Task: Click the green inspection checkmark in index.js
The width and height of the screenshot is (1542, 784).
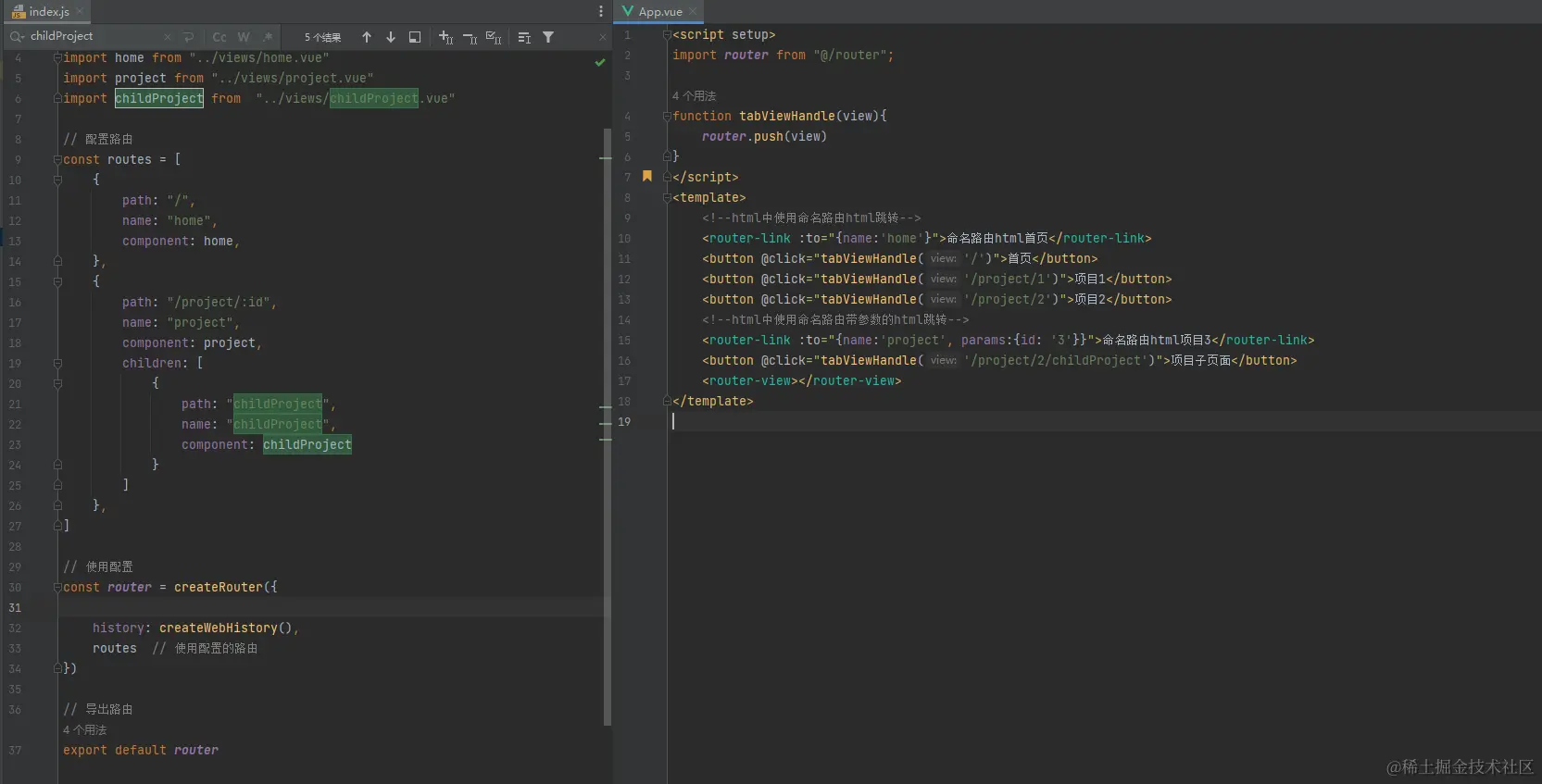Action: coord(600,62)
